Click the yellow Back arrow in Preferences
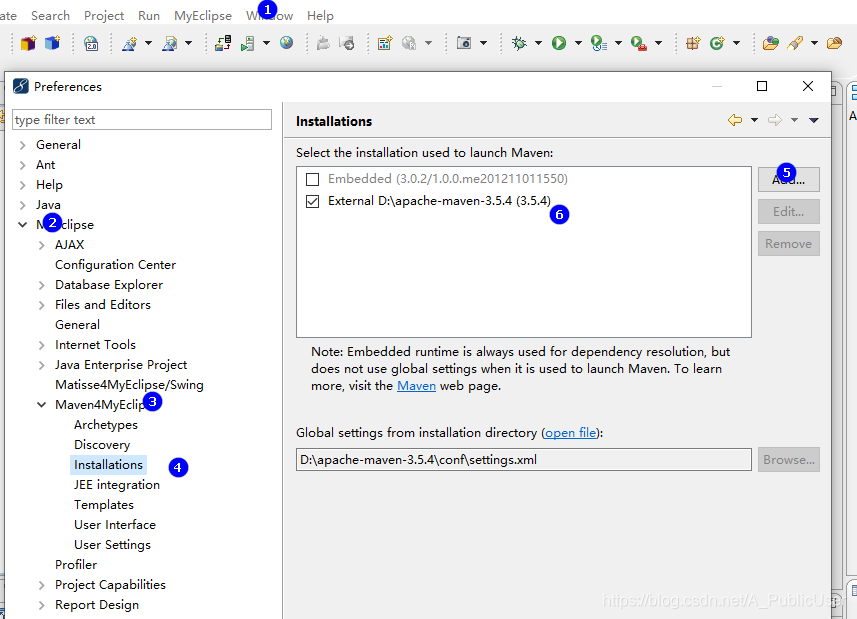857x619 pixels. point(735,120)
